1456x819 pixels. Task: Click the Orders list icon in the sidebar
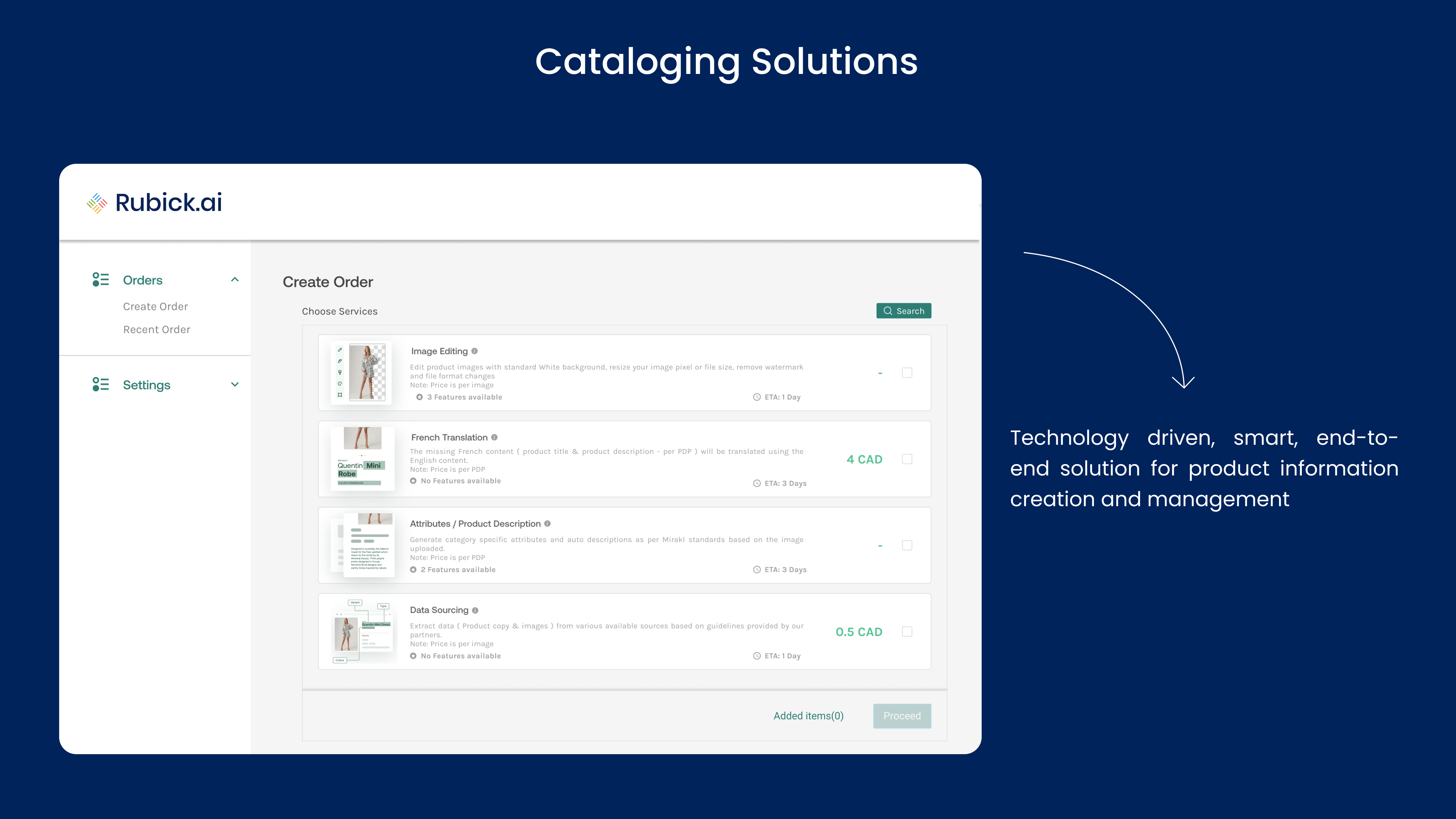[x=100, y=279]
